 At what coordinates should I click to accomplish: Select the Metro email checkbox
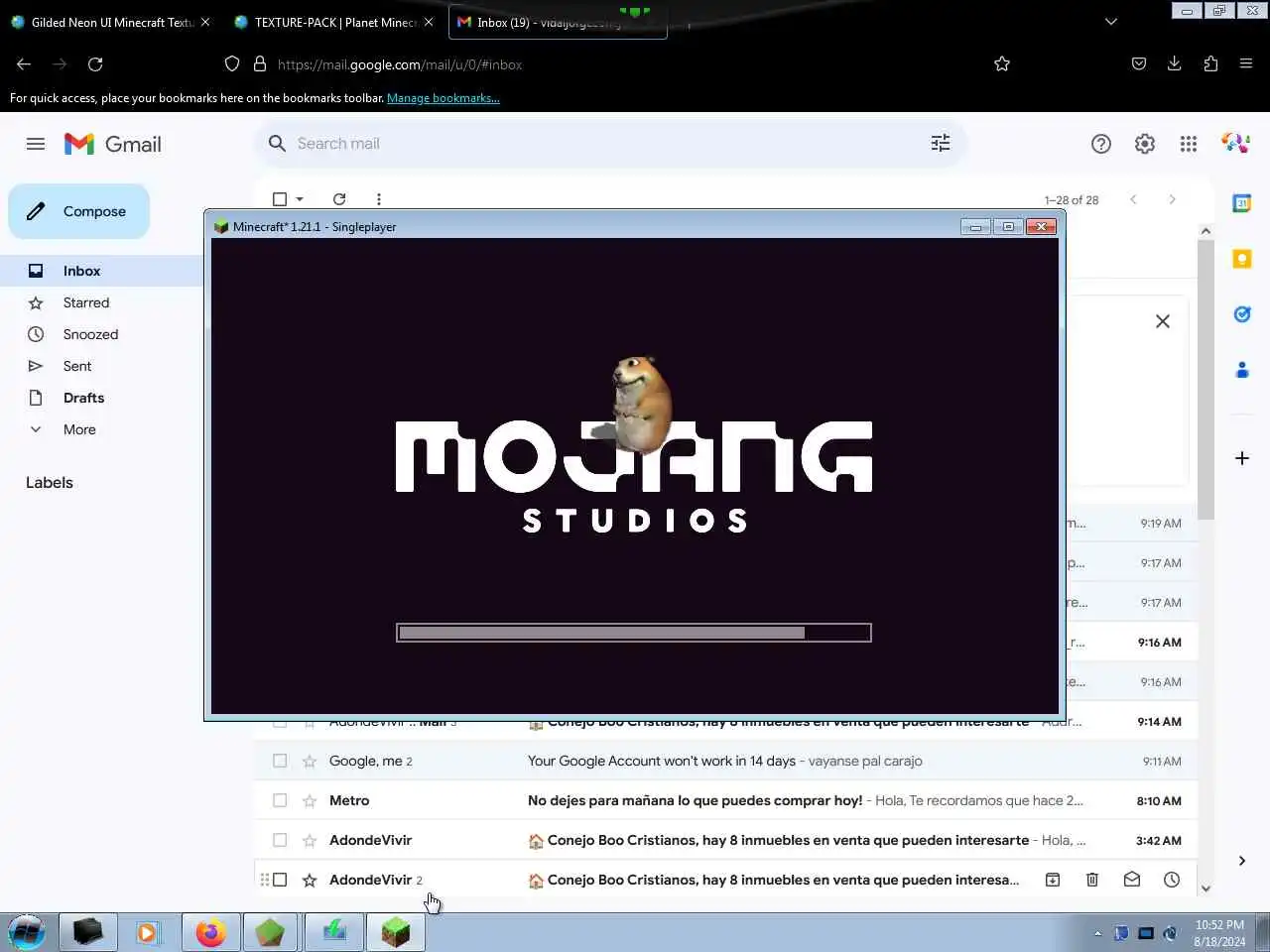280,800
